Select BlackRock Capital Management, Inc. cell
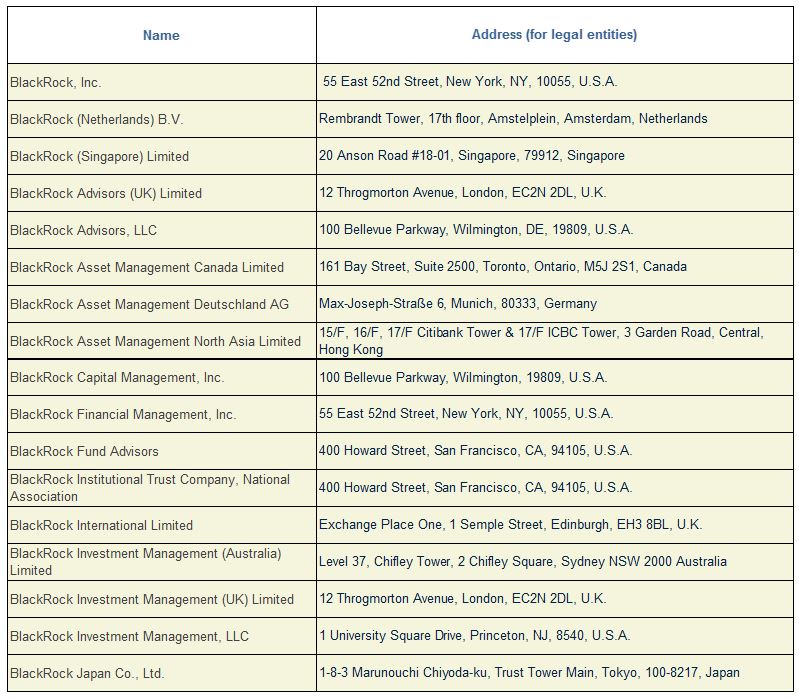The height and width of the screenshot is (699, 799). click(x=162, y=378)
